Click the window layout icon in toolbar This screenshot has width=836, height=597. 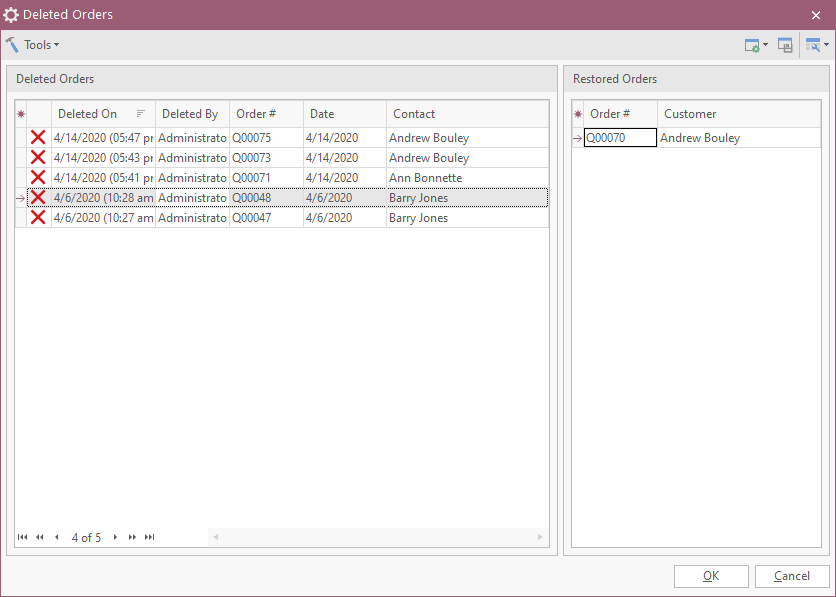click(x=785, y=45)
